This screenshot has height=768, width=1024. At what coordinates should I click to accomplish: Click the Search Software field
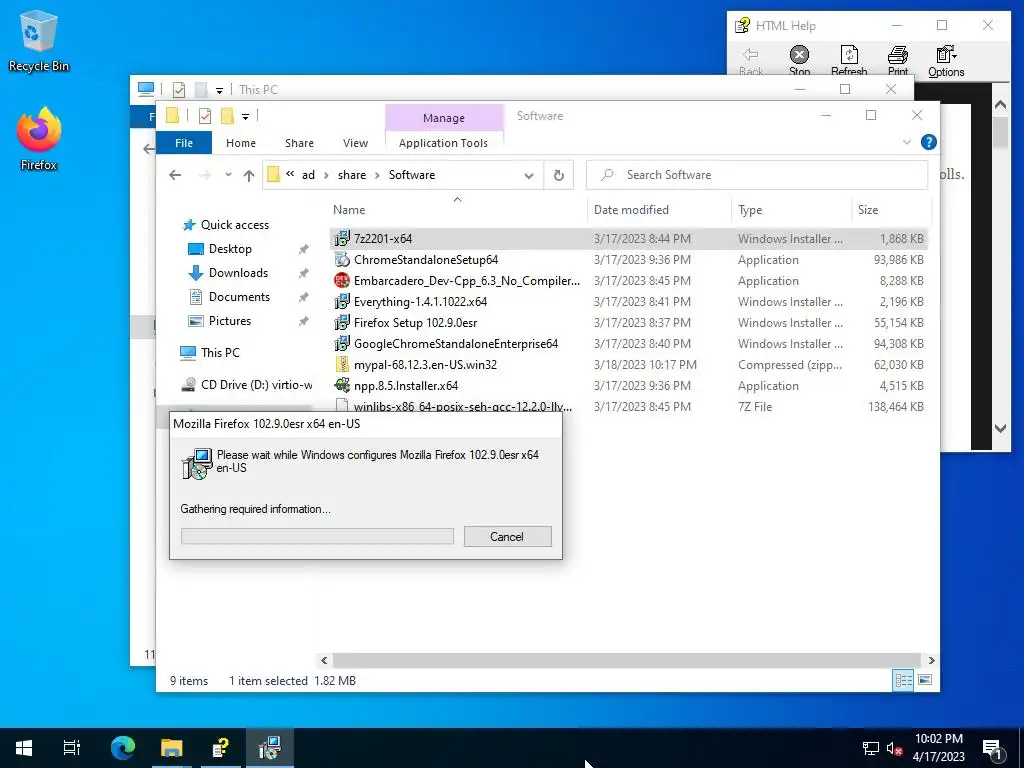pos(757,175)
